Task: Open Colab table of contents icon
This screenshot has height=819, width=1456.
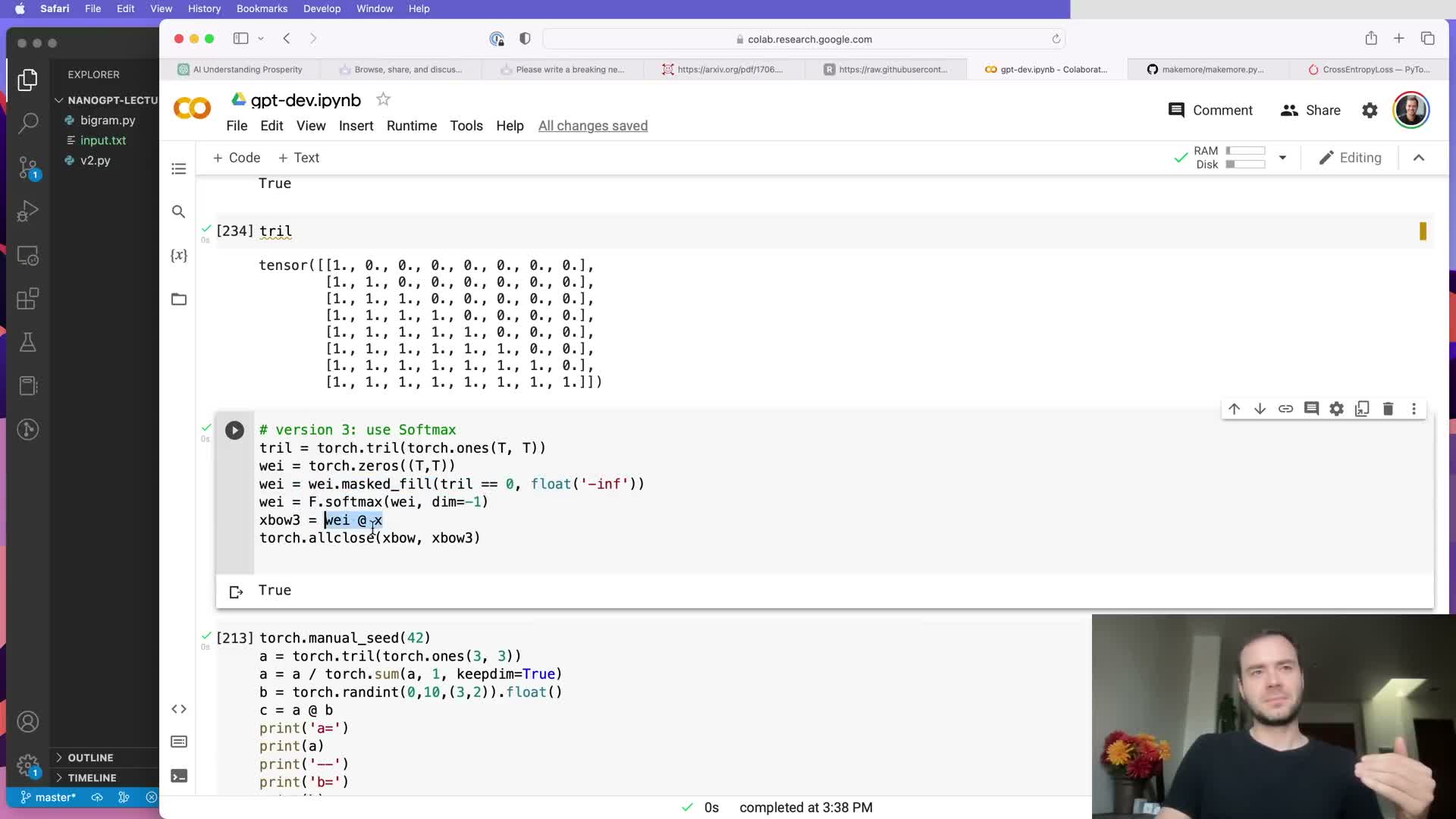Action: (x=179, y=168)
